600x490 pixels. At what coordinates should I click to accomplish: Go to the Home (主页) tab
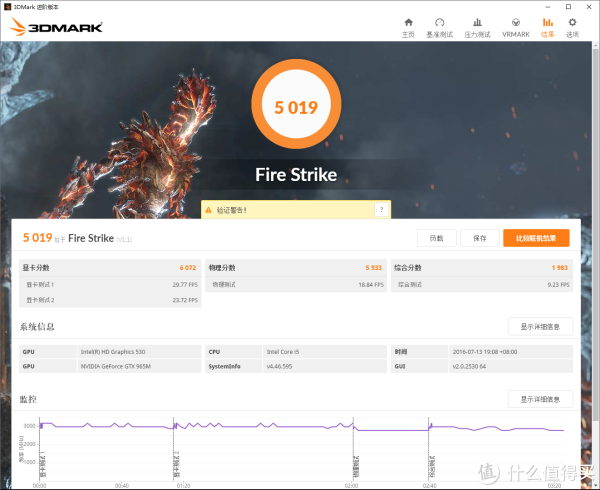[408, 28]
